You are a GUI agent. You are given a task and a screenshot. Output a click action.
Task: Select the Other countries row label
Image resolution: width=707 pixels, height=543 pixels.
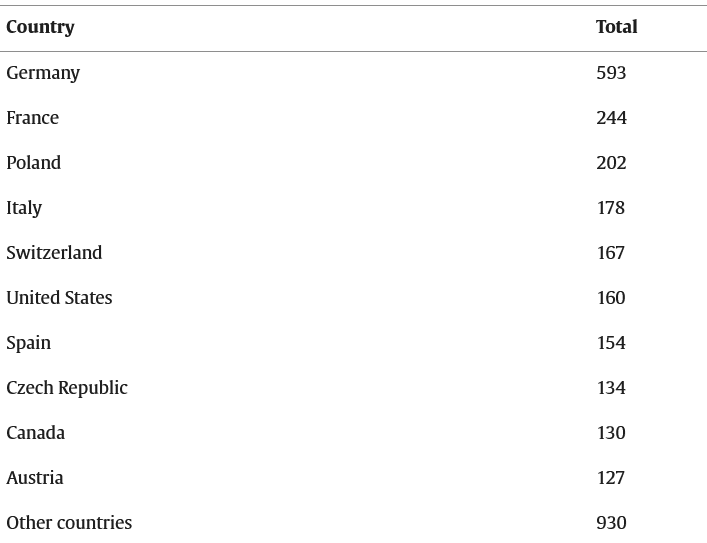[69, 523]
